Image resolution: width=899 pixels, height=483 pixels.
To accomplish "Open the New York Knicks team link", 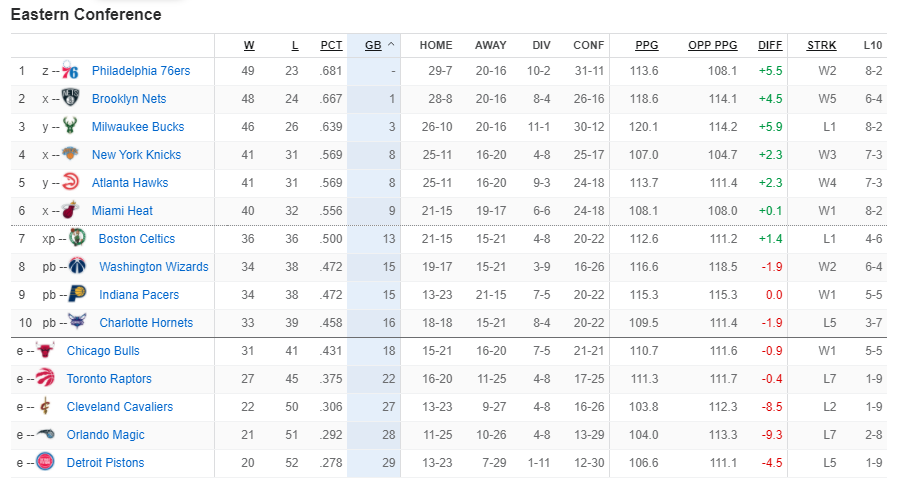I will click(136, 155).
